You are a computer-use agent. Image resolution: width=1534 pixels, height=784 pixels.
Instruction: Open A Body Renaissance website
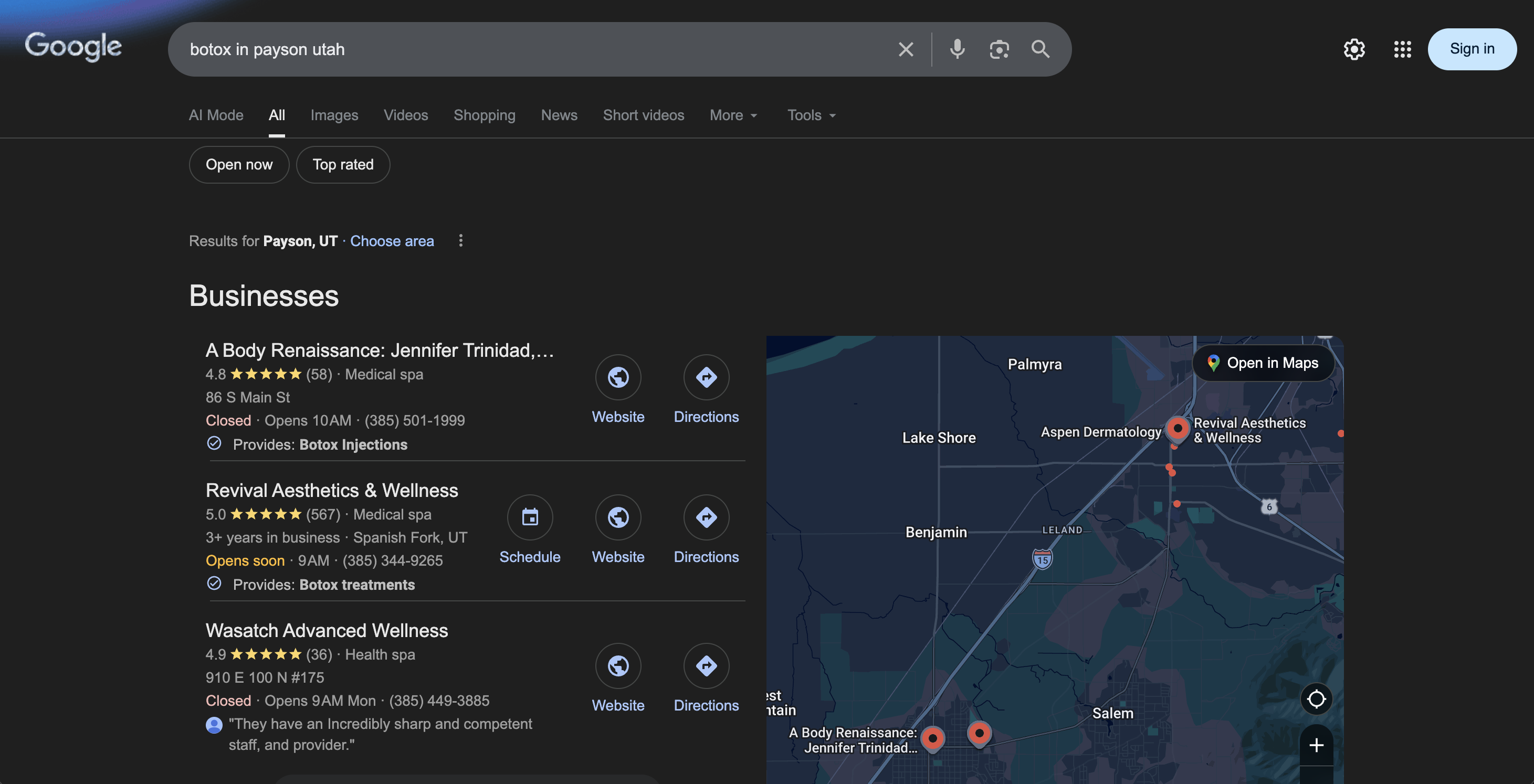[617, 377]
